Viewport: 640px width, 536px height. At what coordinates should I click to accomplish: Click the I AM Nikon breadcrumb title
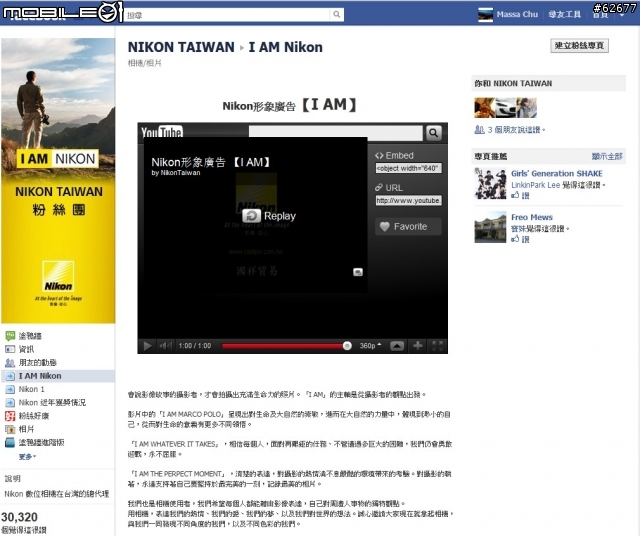coord(285,47)
